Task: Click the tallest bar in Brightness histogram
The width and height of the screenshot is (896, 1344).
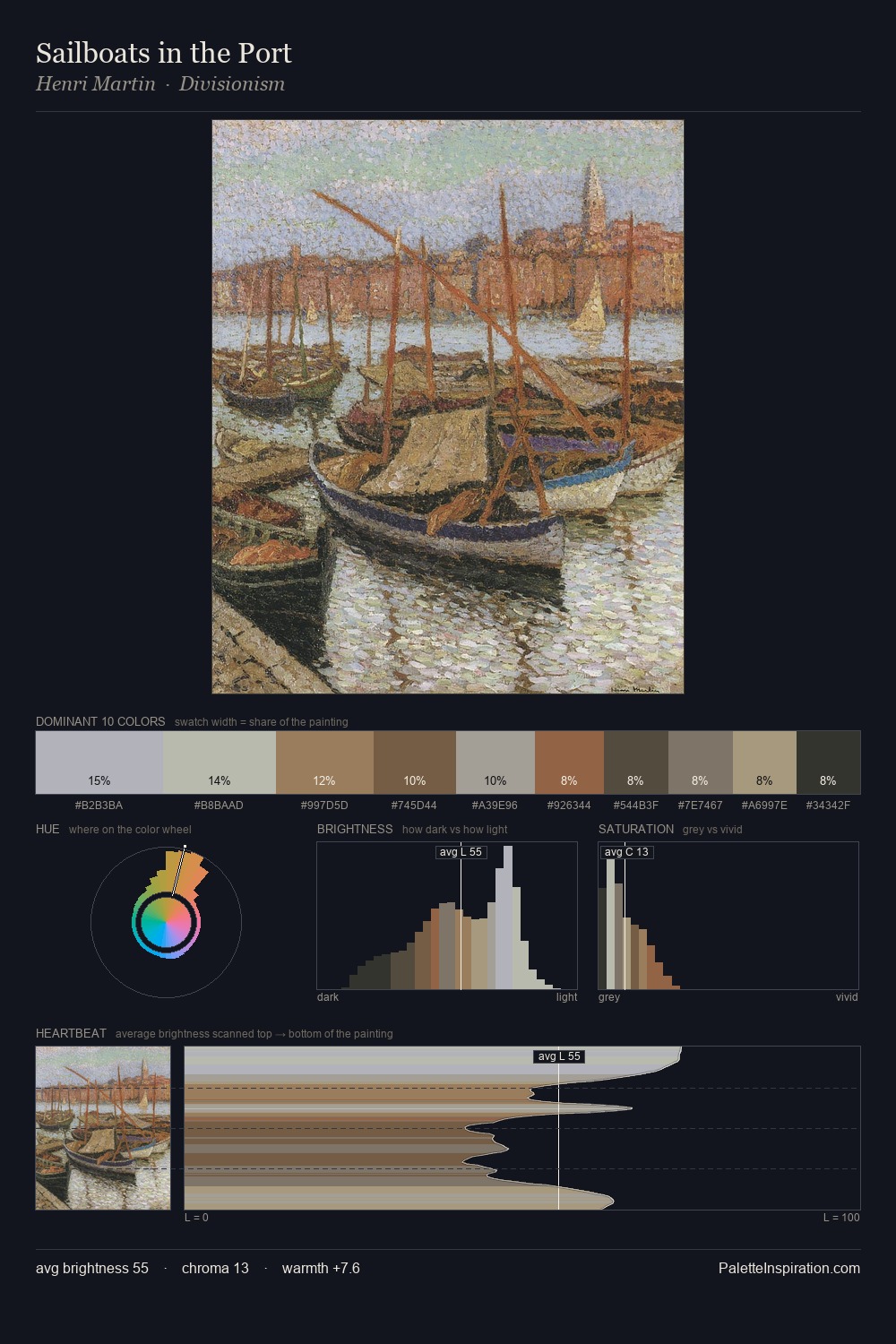Action: click(508, 918)
